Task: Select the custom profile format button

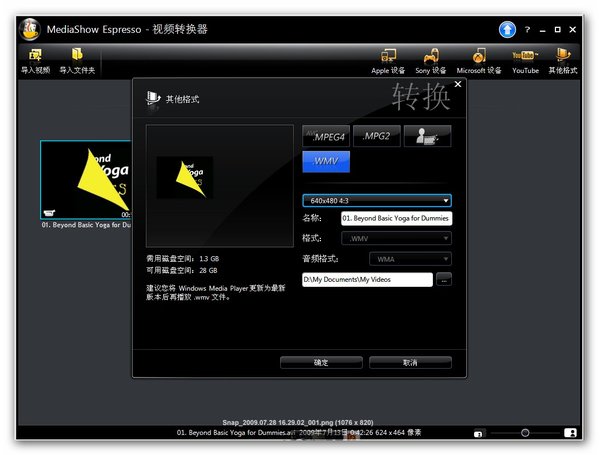Action: (427, 136)
